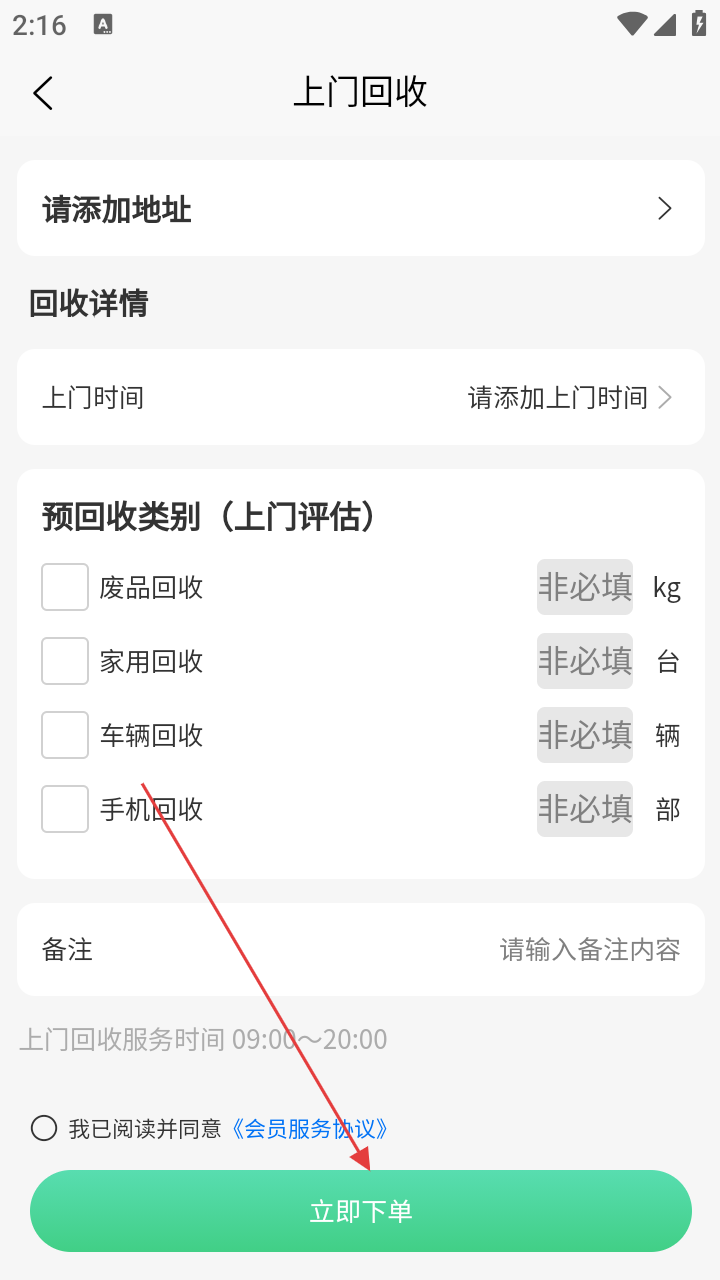Viewport: 720px width, 1280px height.
Task: Tap the keyboard indicator icon in status bar
Action: tap(103, 25)
